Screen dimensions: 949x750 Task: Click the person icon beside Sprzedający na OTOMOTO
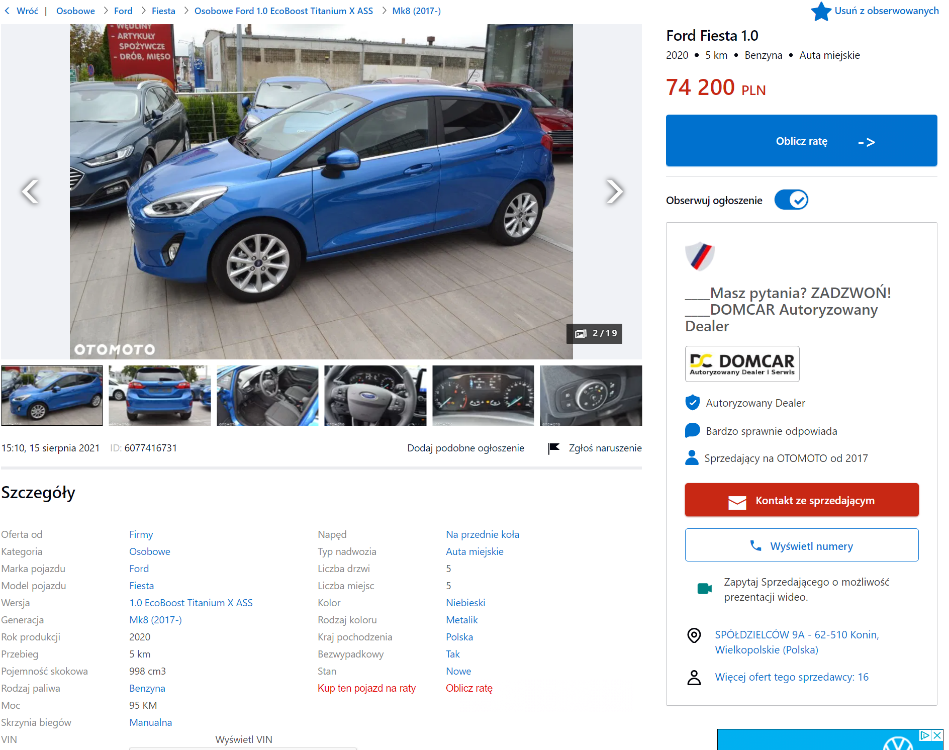click(x=692, y=458)
